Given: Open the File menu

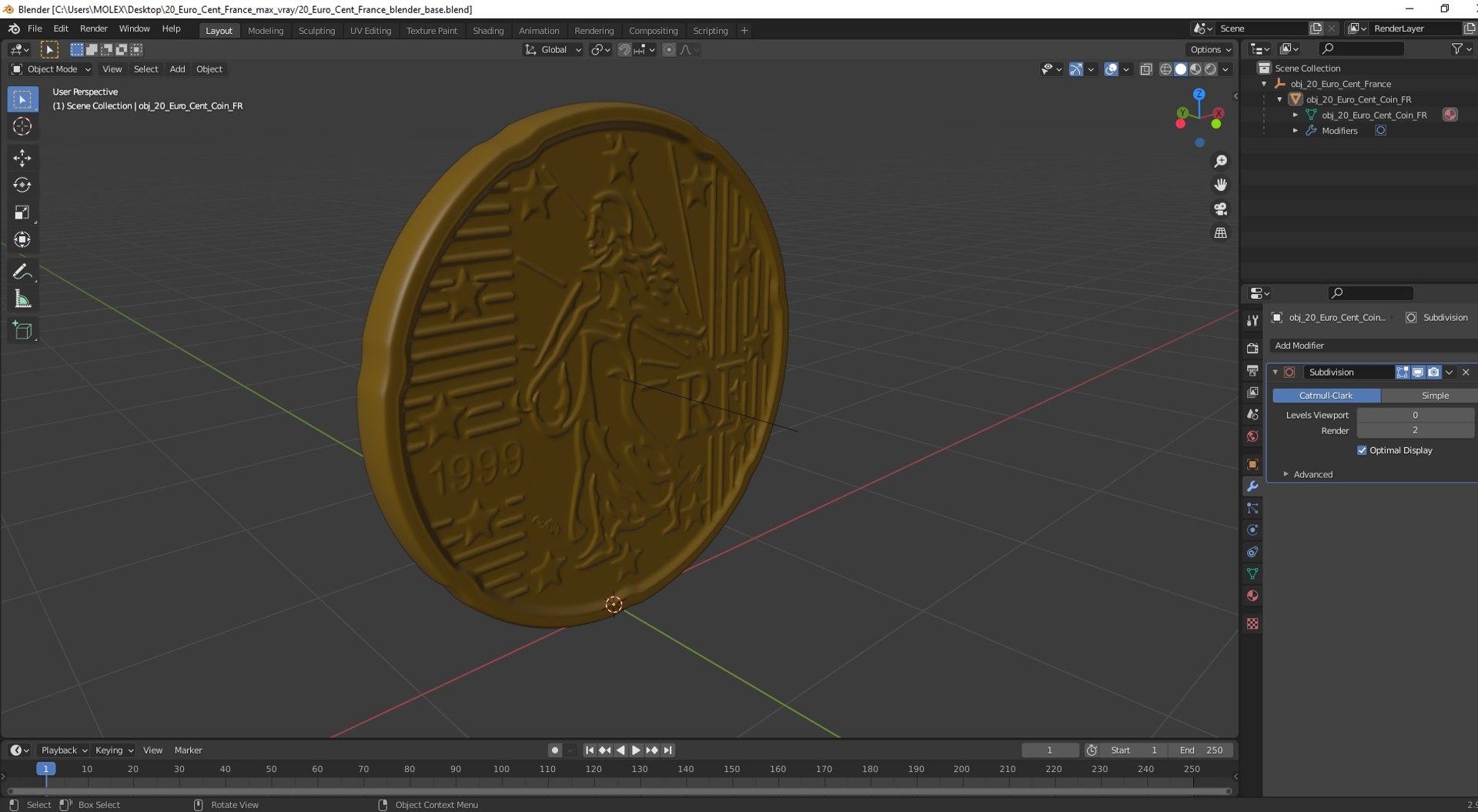Looking at the screenshot, I should point(35,28).
